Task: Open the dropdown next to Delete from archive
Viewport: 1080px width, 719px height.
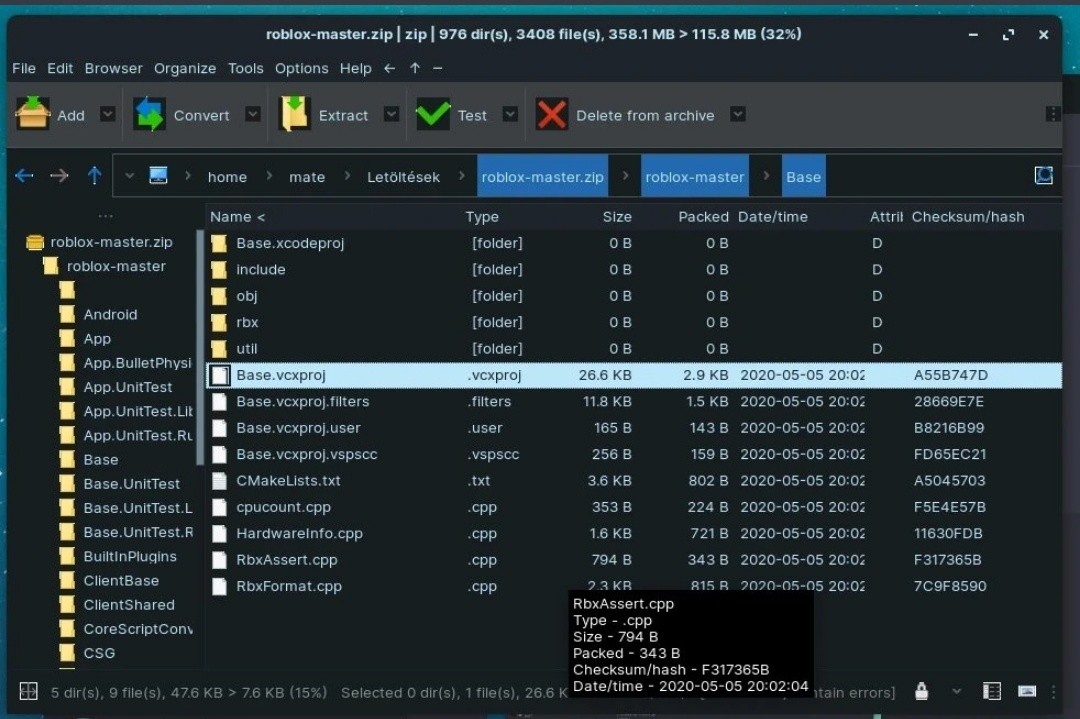Action: pyautogui.click(x=738, y=114)
